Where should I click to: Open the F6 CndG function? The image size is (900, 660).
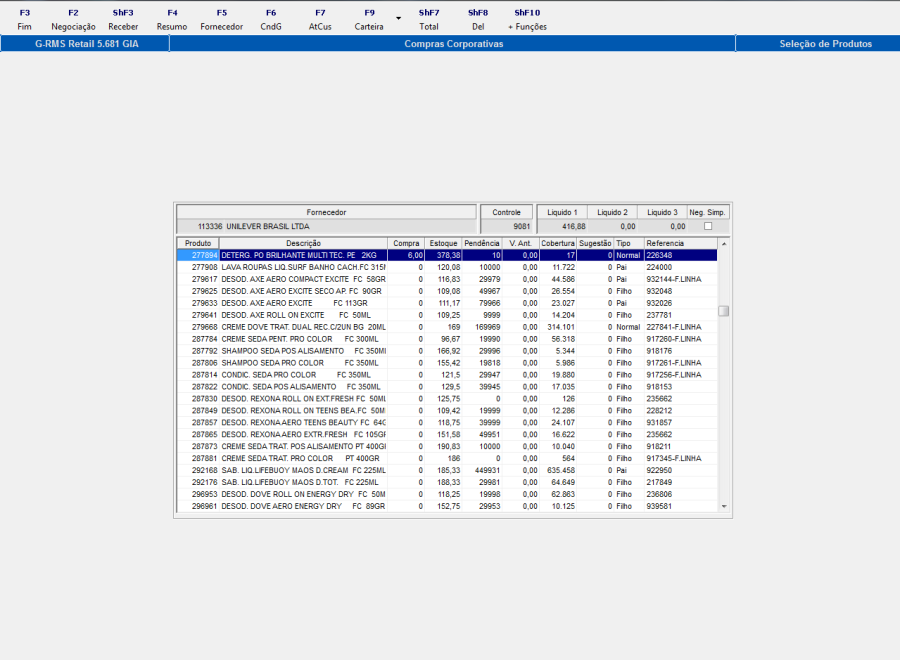[x=271, y=20]
